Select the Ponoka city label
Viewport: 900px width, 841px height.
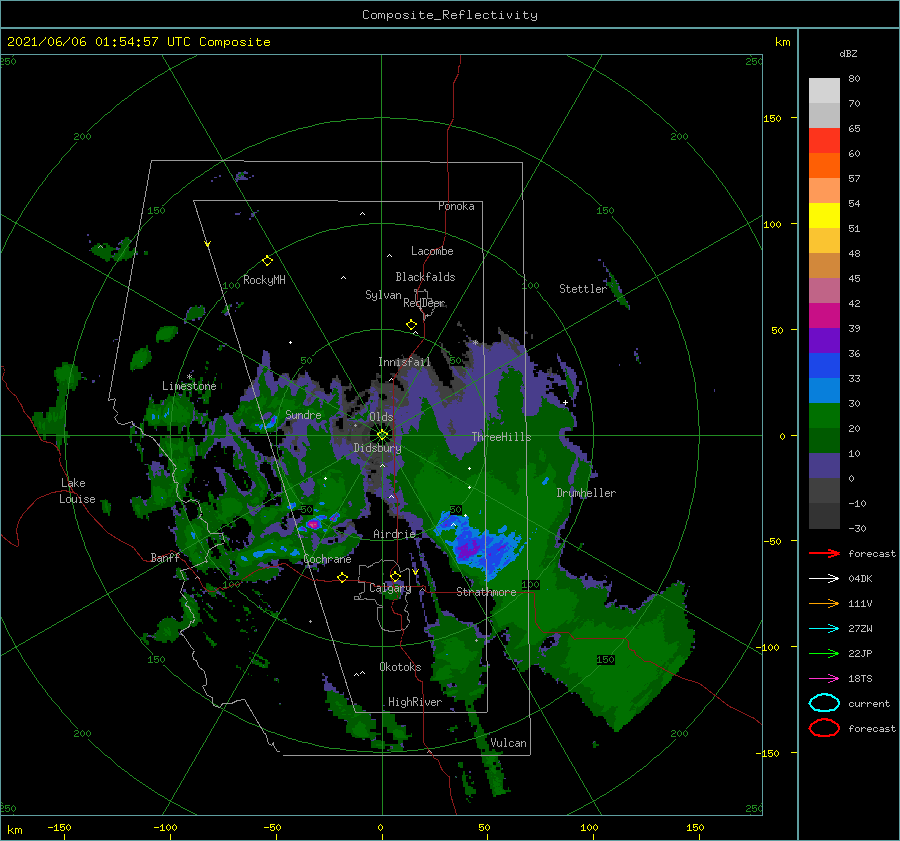(x=456, y=206)
